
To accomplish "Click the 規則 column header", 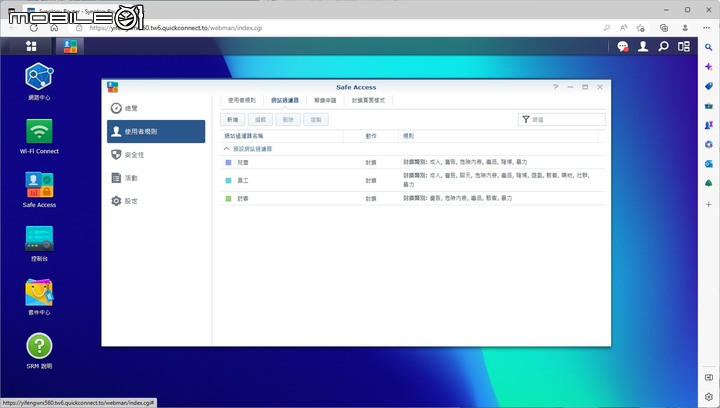I will [498, 136].
